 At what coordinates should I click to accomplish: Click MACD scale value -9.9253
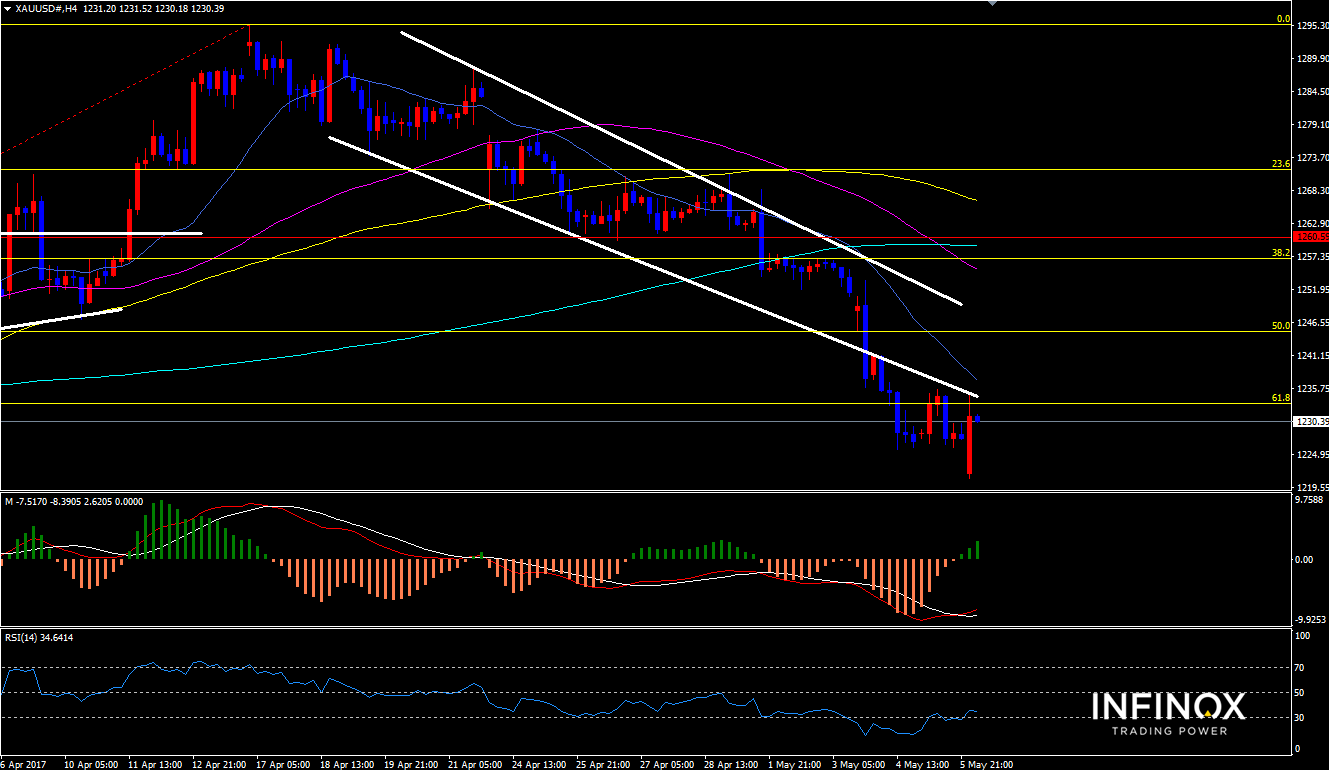[x=1309, y=619]
